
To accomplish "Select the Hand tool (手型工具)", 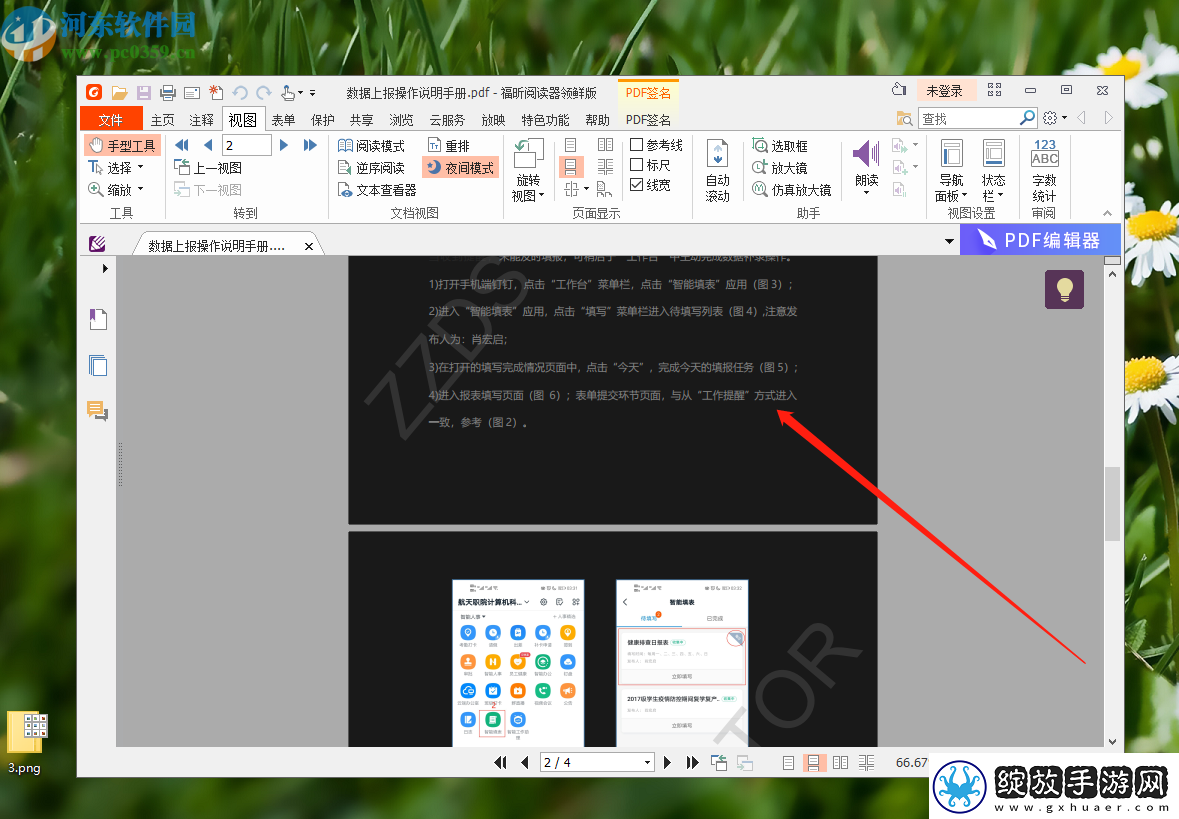I will pyautogui.click(x=123, y=146).
